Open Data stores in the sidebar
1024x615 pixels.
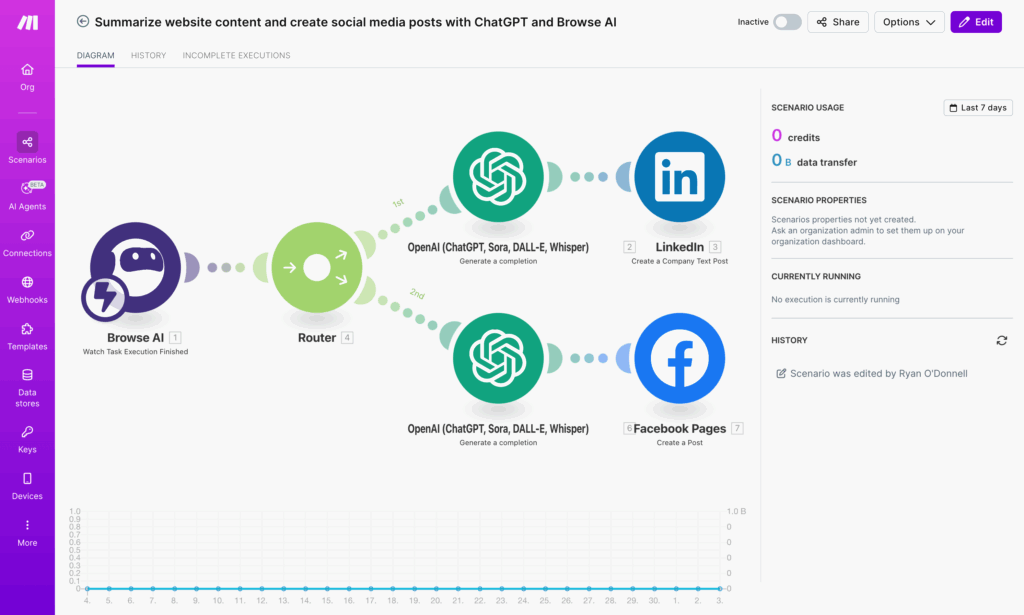[27, 388]
